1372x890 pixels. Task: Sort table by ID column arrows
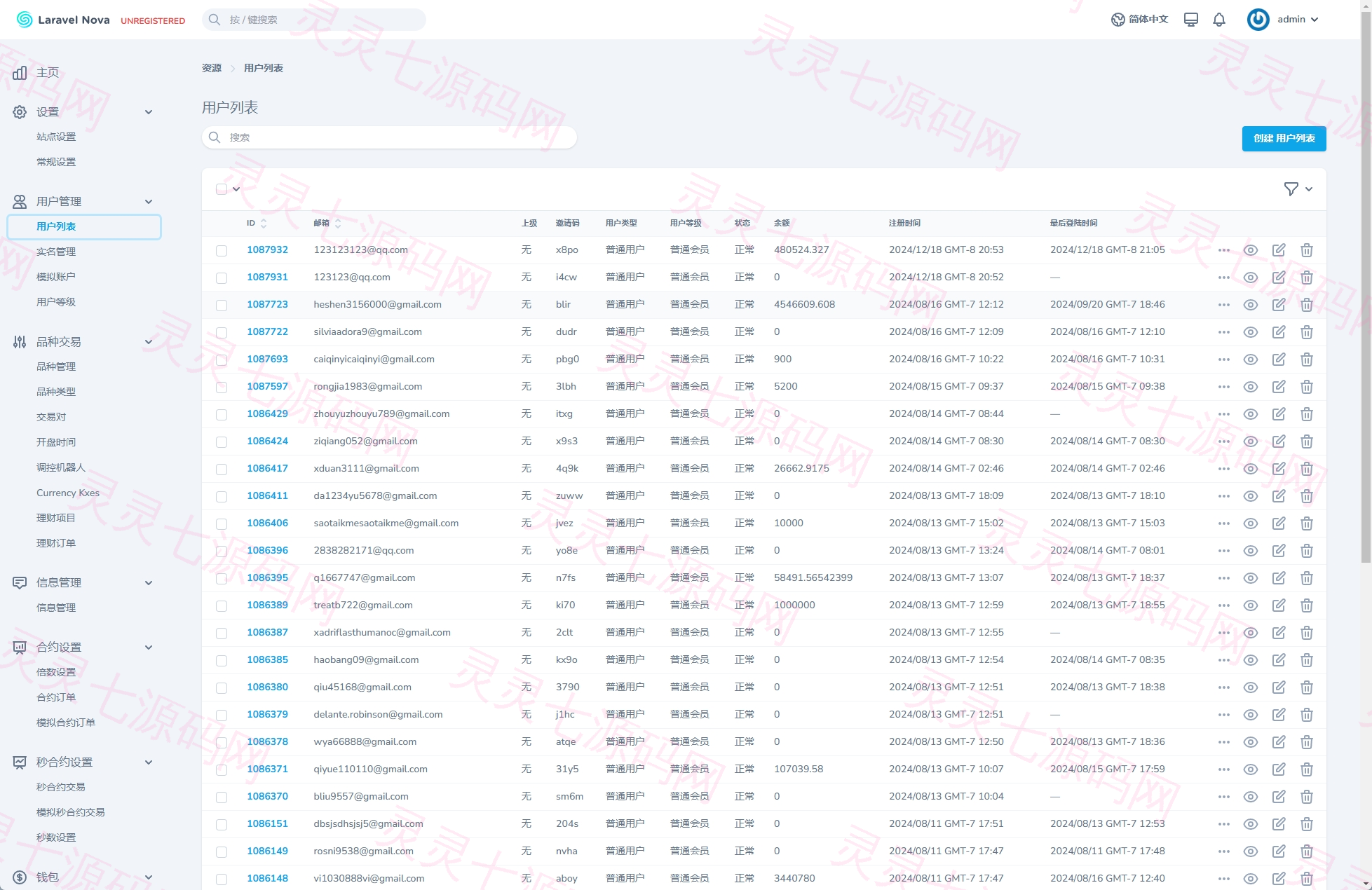(264, 223)
